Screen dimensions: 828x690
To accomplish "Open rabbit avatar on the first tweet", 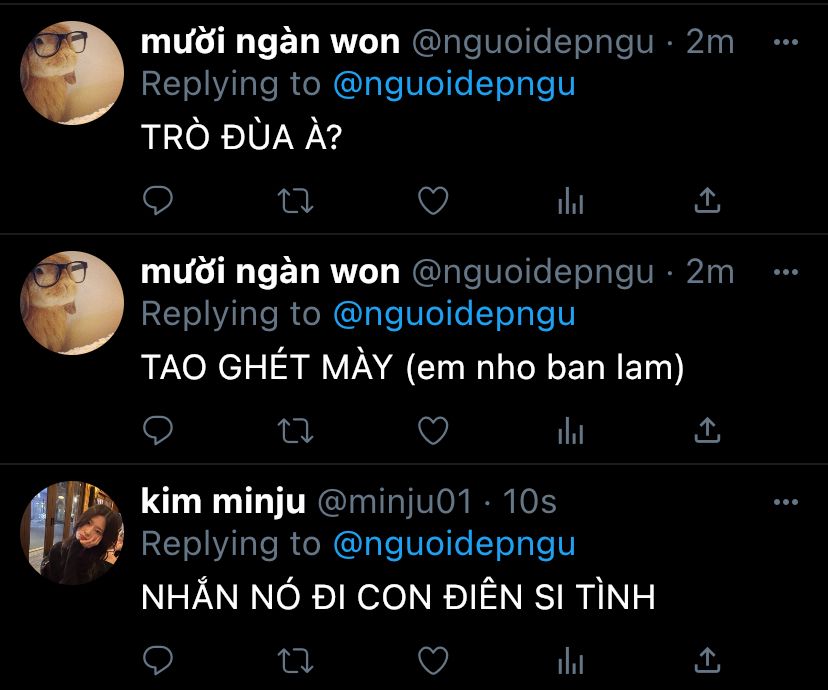I will tap(72, 73).
